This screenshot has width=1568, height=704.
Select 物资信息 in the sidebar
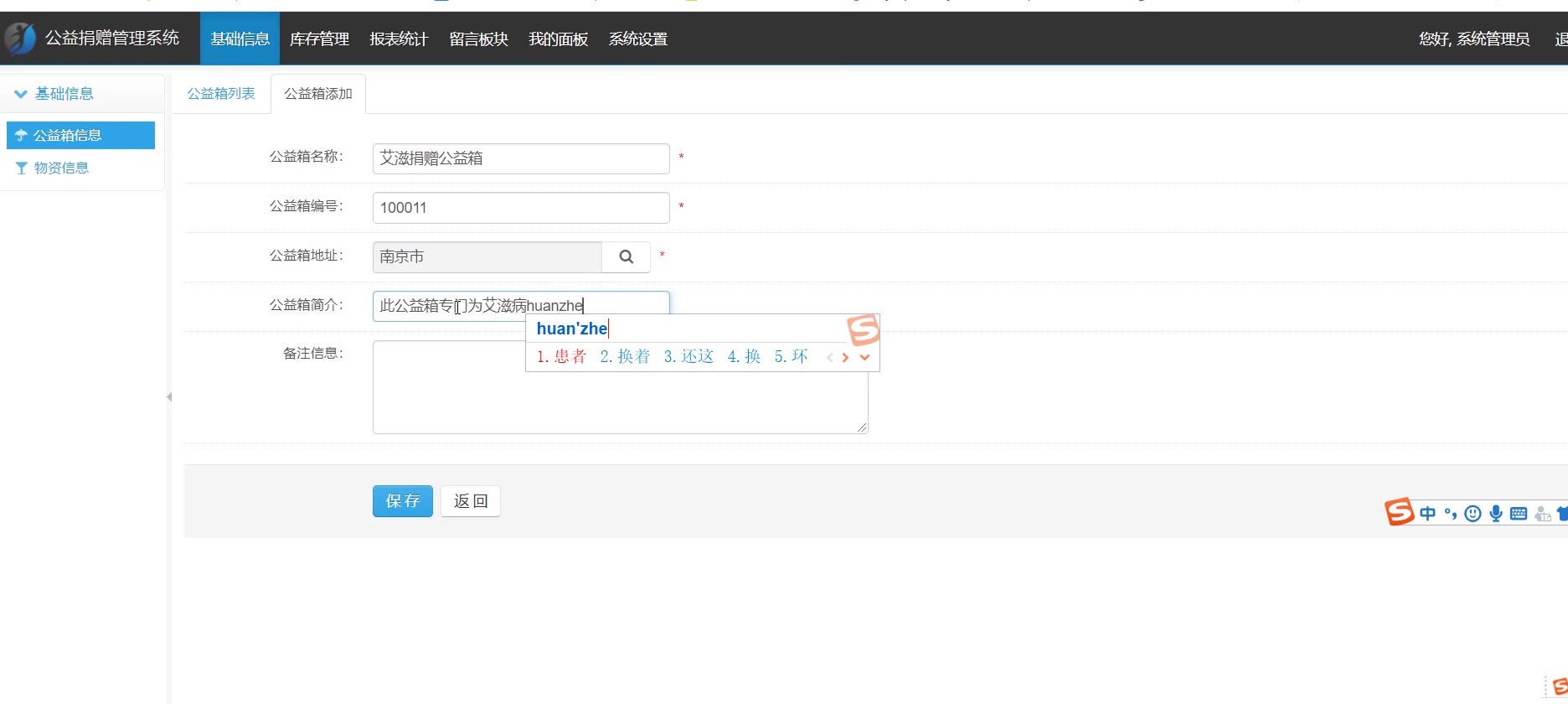click(x=61, y=168)
